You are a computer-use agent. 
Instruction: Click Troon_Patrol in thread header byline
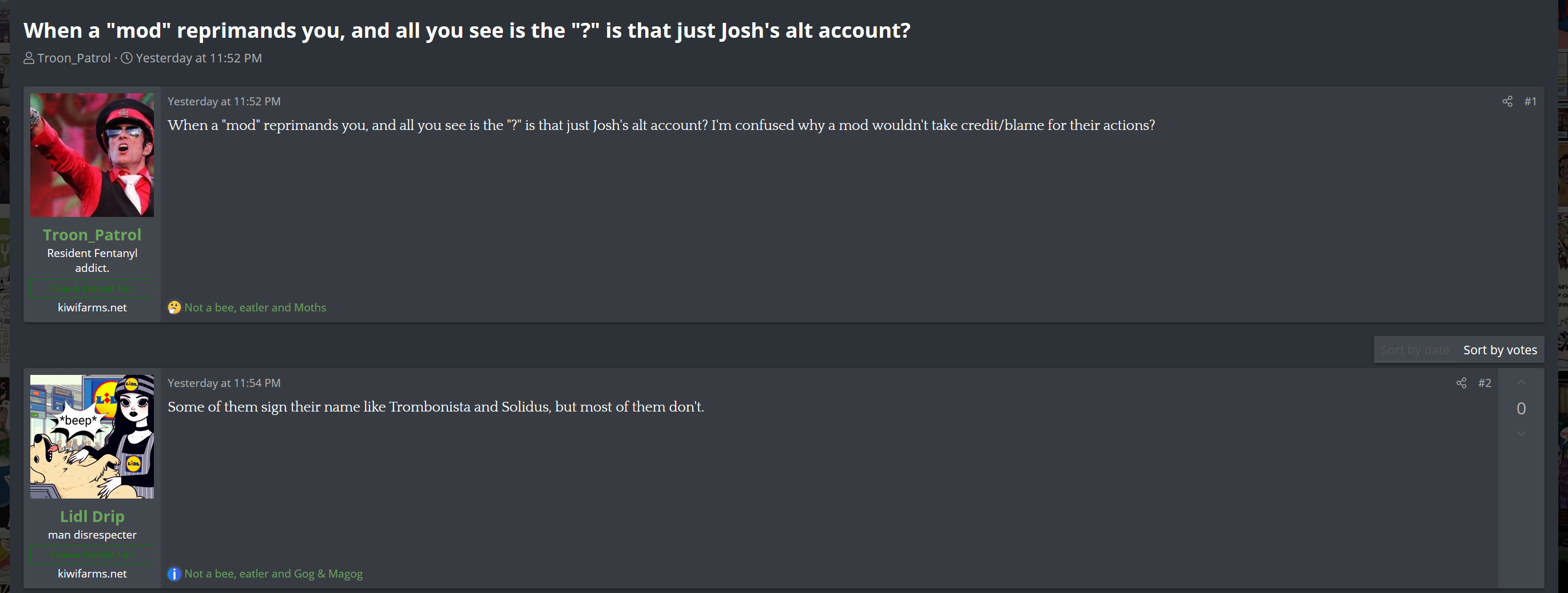click(74, 58)
